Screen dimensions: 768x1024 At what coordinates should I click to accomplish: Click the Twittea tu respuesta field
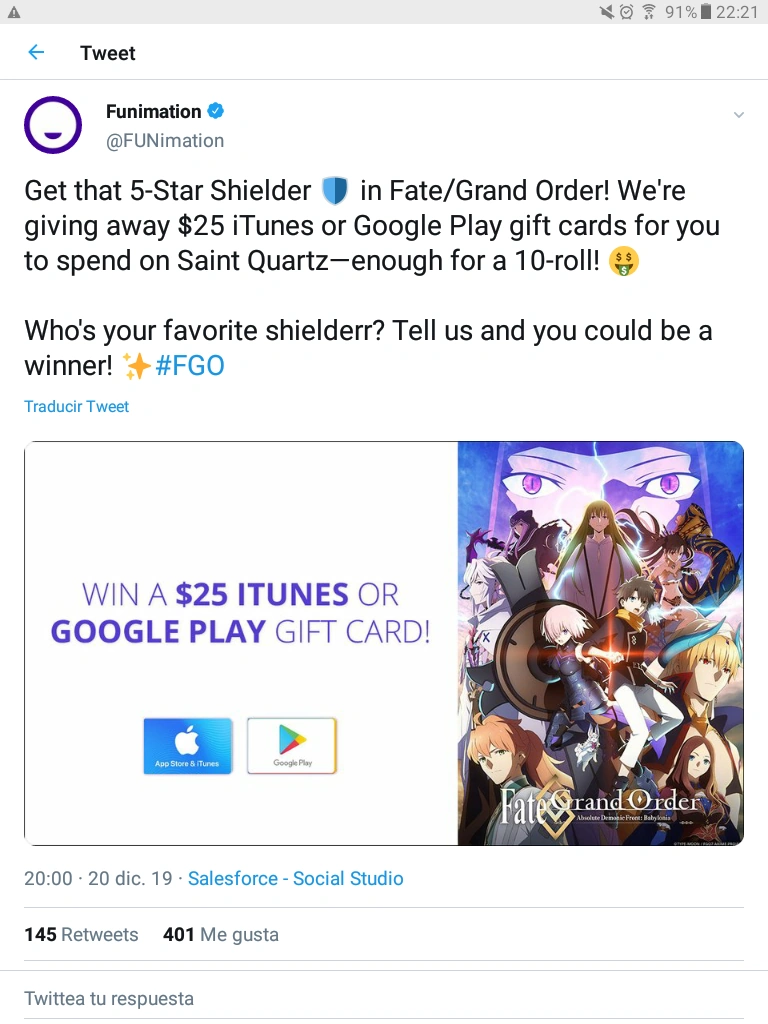(x=384, y=999)
